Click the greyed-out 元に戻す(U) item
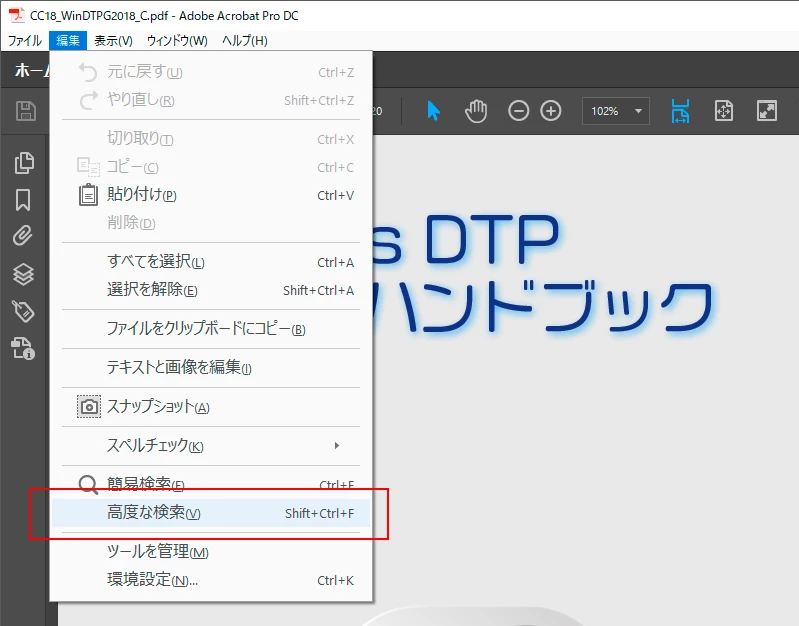 pos(211,72)
